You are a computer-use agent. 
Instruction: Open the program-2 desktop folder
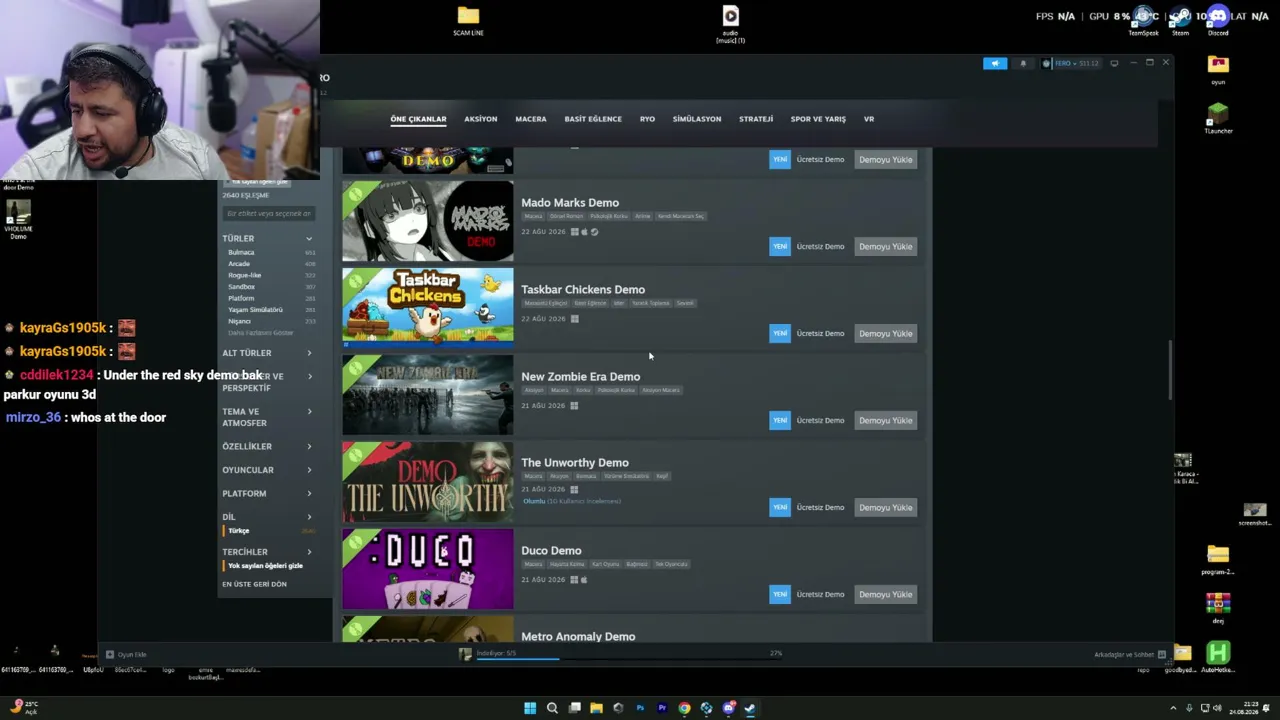point(1217,560)
